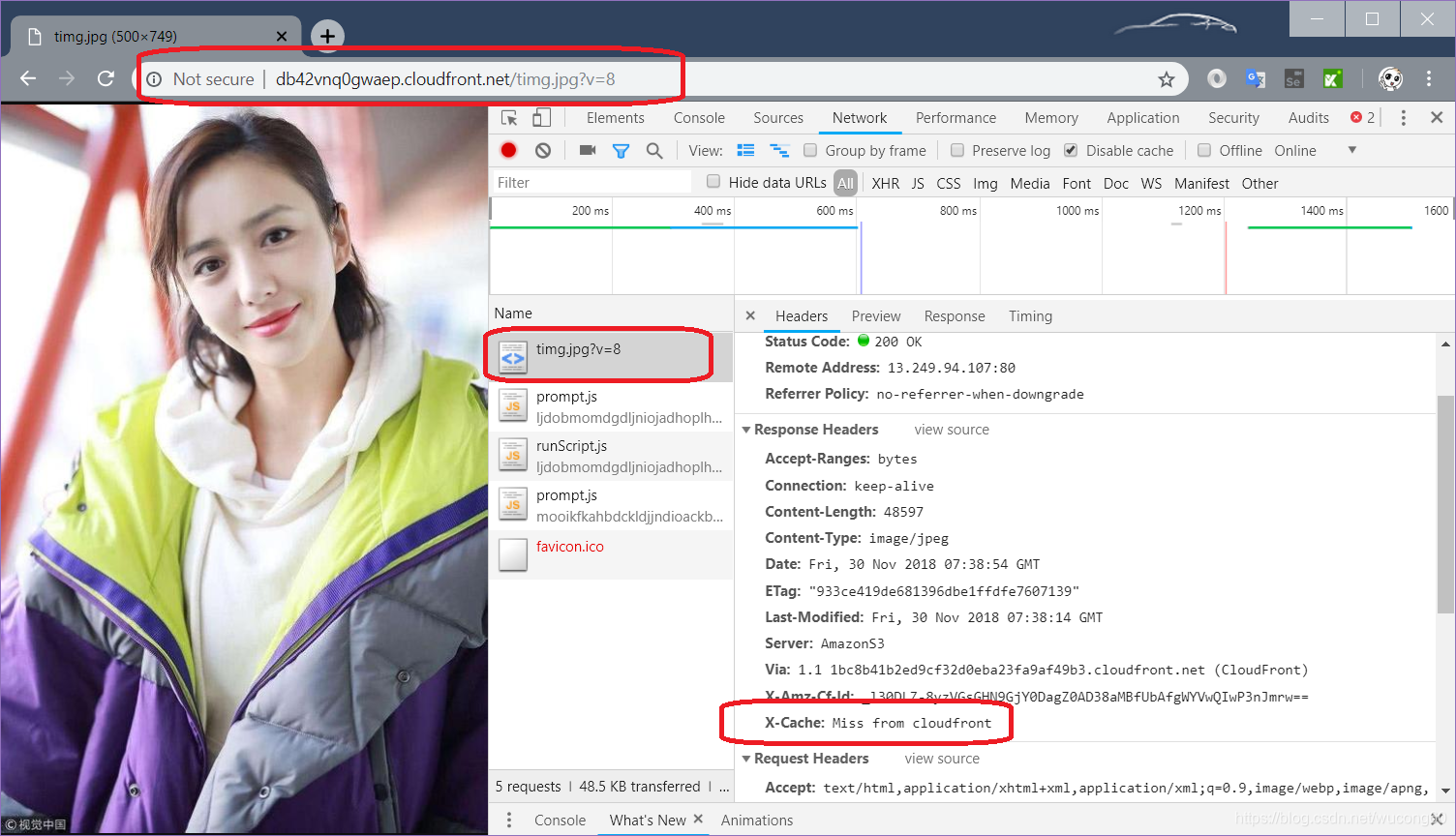
Task: Uncheck the Disable cache checkbox
Action: point(1071,150)
